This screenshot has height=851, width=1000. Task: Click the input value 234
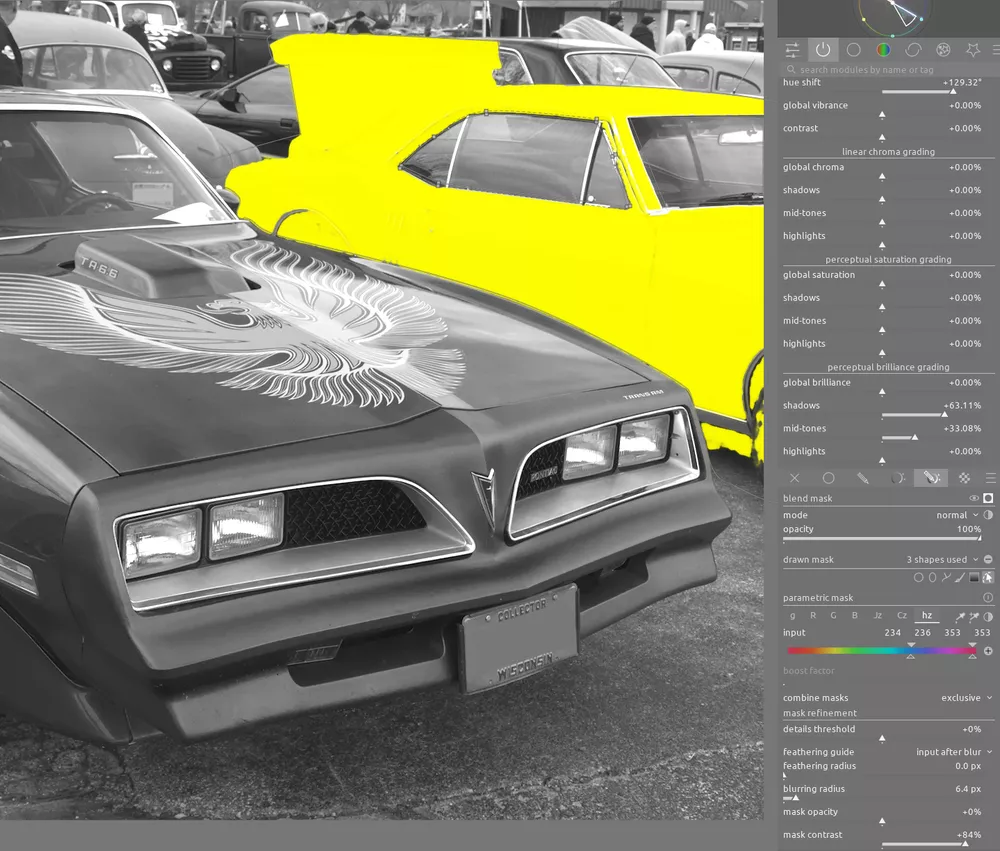[892, 633]
